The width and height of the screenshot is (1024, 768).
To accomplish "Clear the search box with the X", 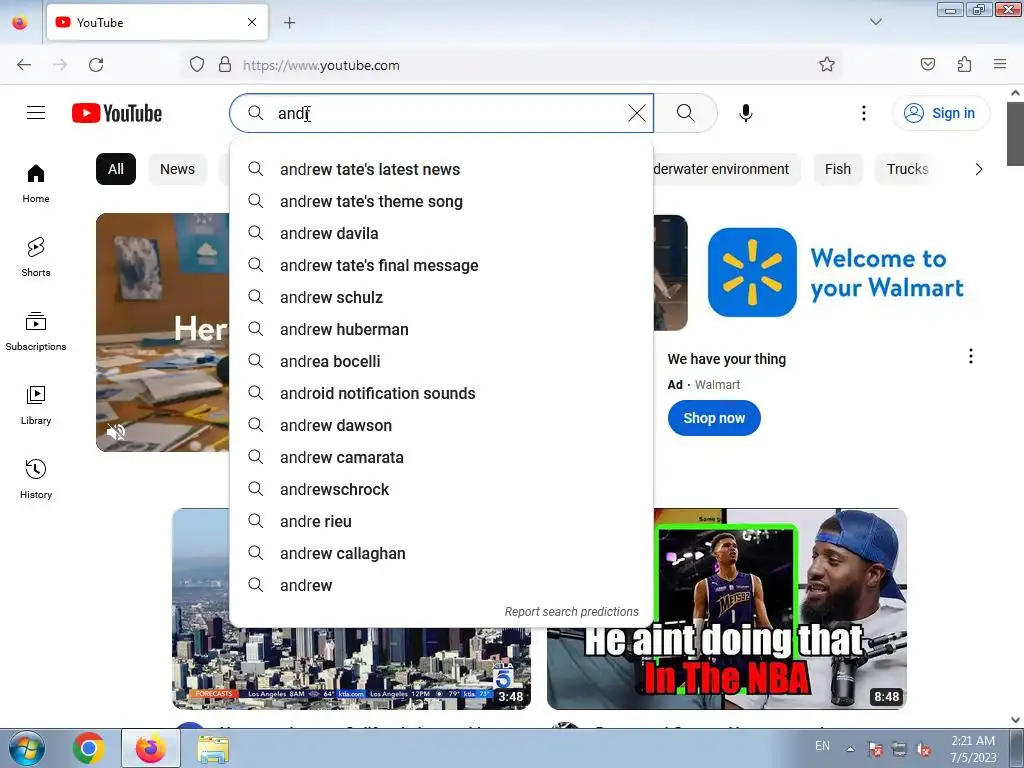I will coord(636,113).
